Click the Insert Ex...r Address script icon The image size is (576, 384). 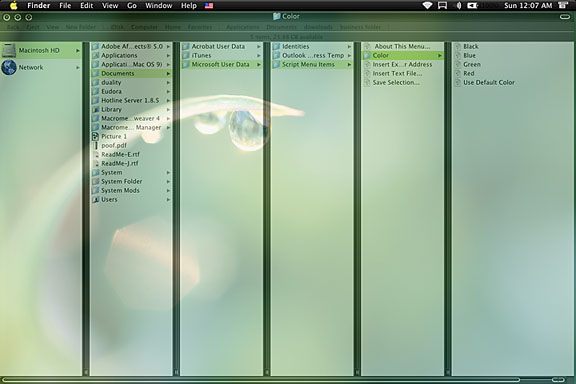coord(367,65)
